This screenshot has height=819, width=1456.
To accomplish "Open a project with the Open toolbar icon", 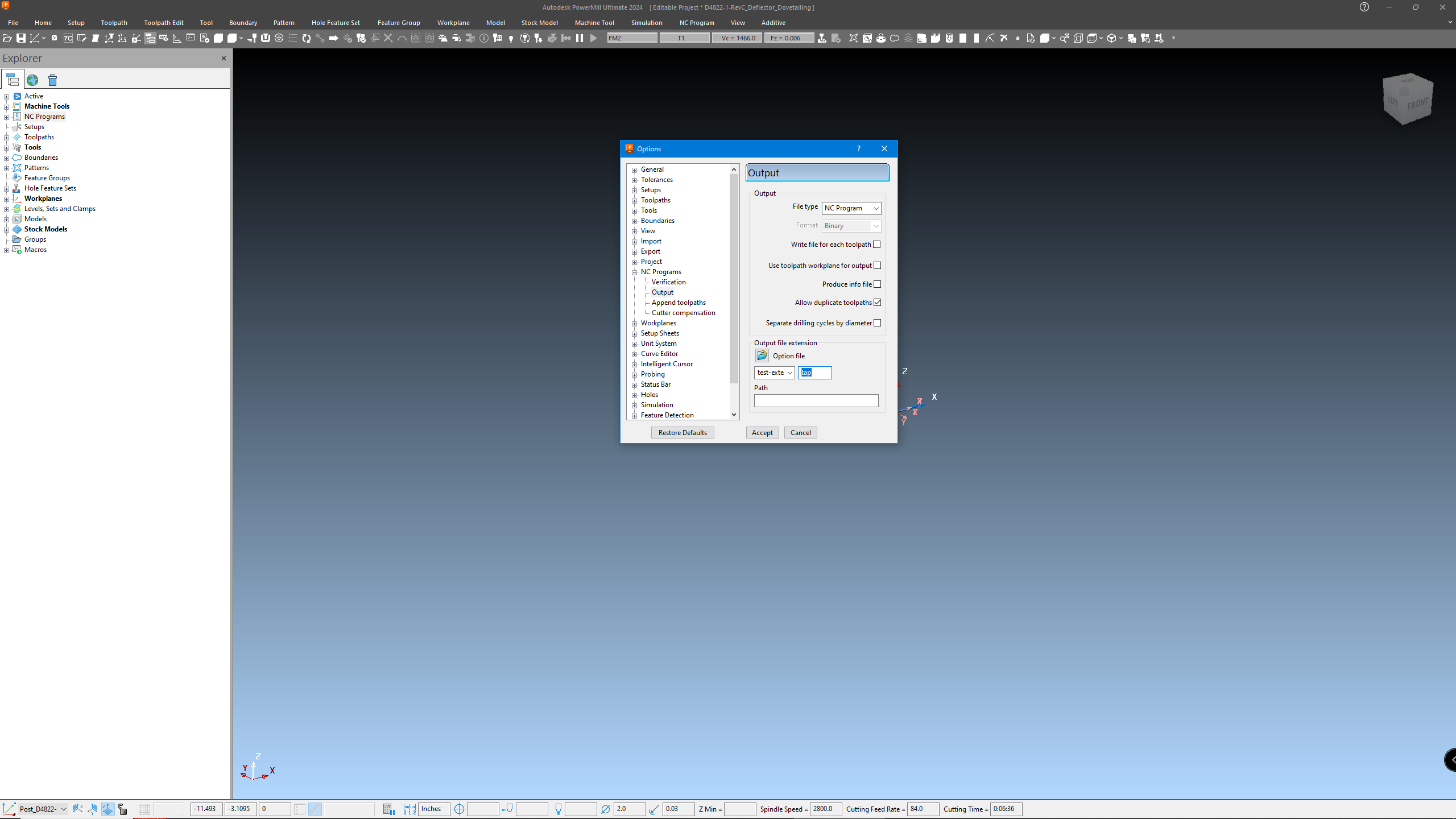I will 7,38.
